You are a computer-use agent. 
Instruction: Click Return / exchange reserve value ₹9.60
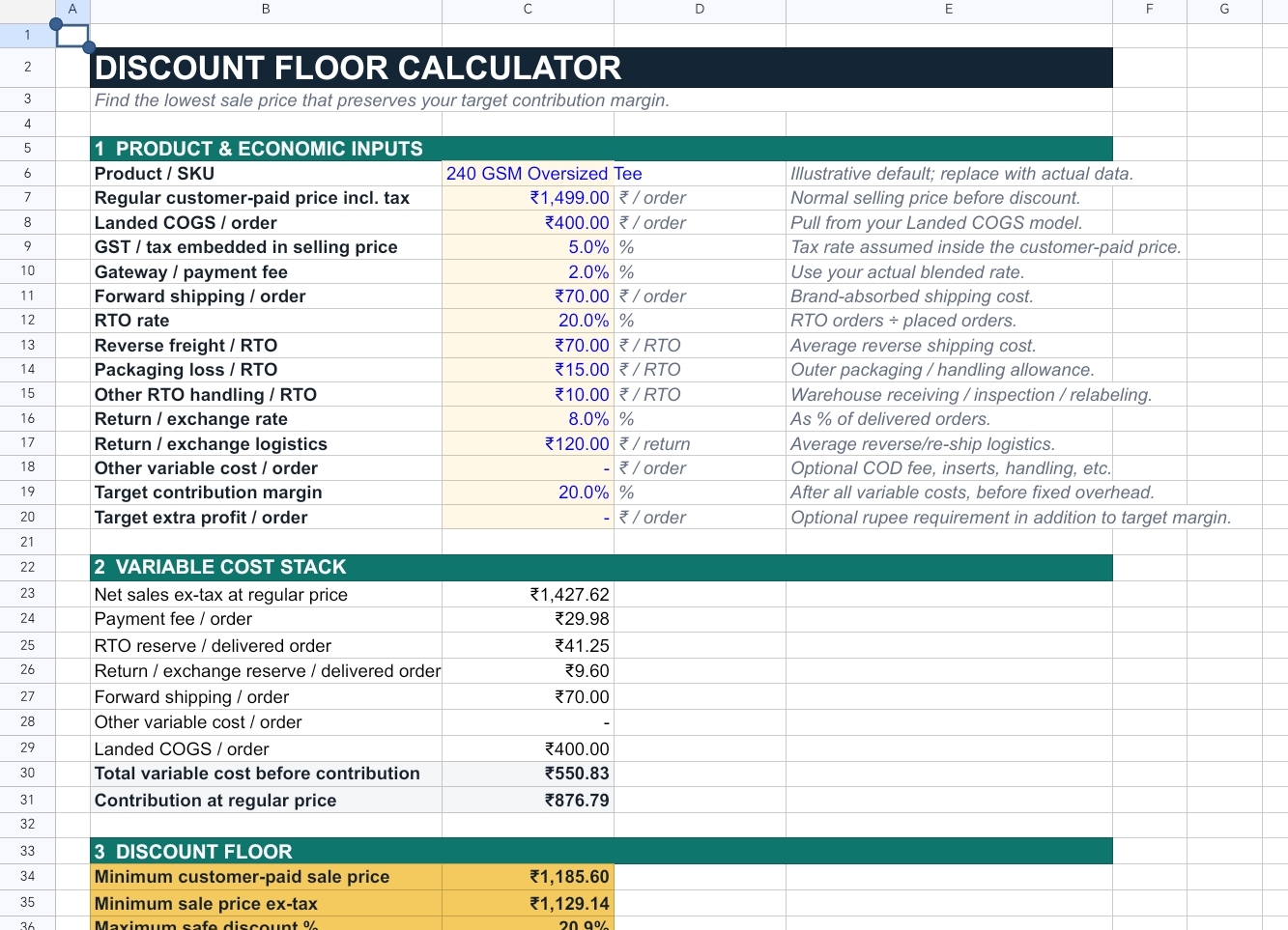528,671
